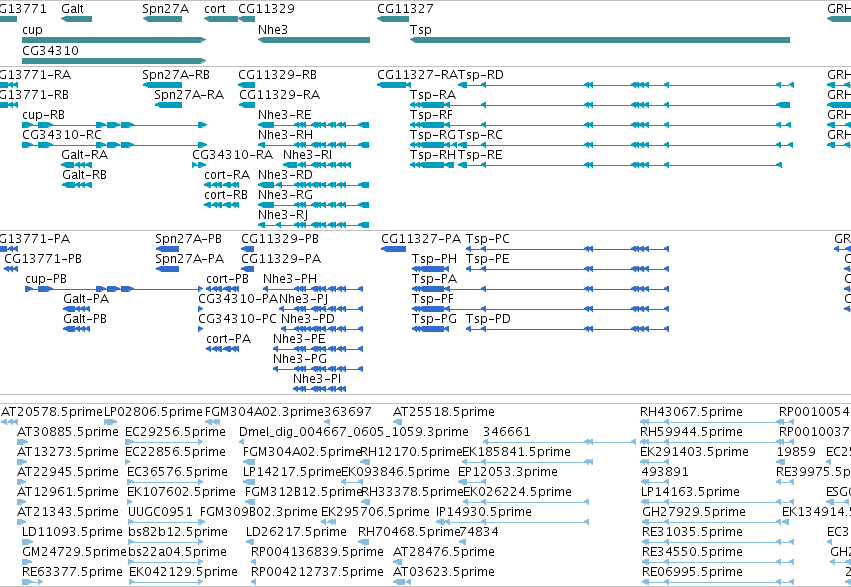851x587 pixels.
Task: Select protein label Tsp-PH
Action: tap(434, 259)
